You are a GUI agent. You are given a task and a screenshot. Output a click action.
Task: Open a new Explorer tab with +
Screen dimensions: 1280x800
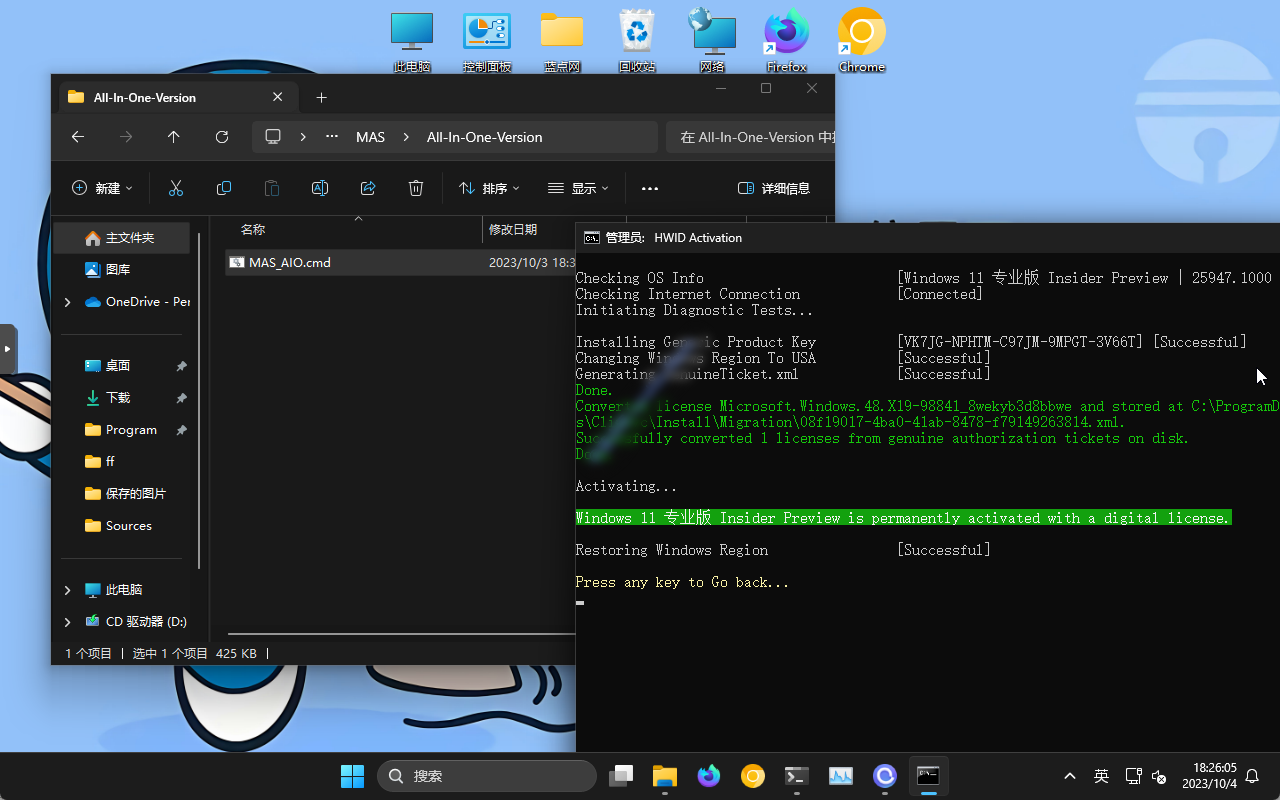click(x=321, y=97)
